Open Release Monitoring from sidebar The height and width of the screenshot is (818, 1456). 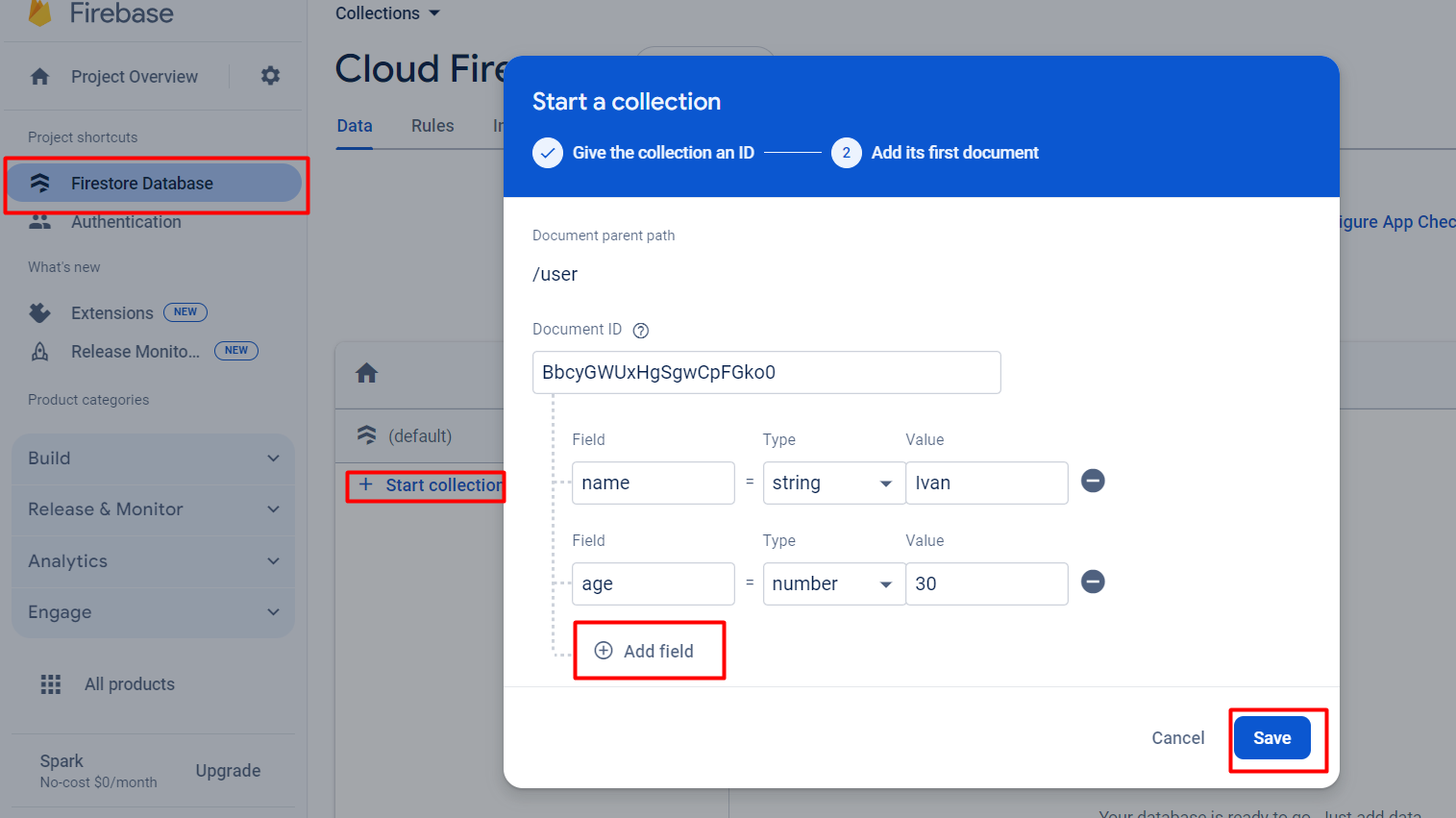click(x=136, y=351)
